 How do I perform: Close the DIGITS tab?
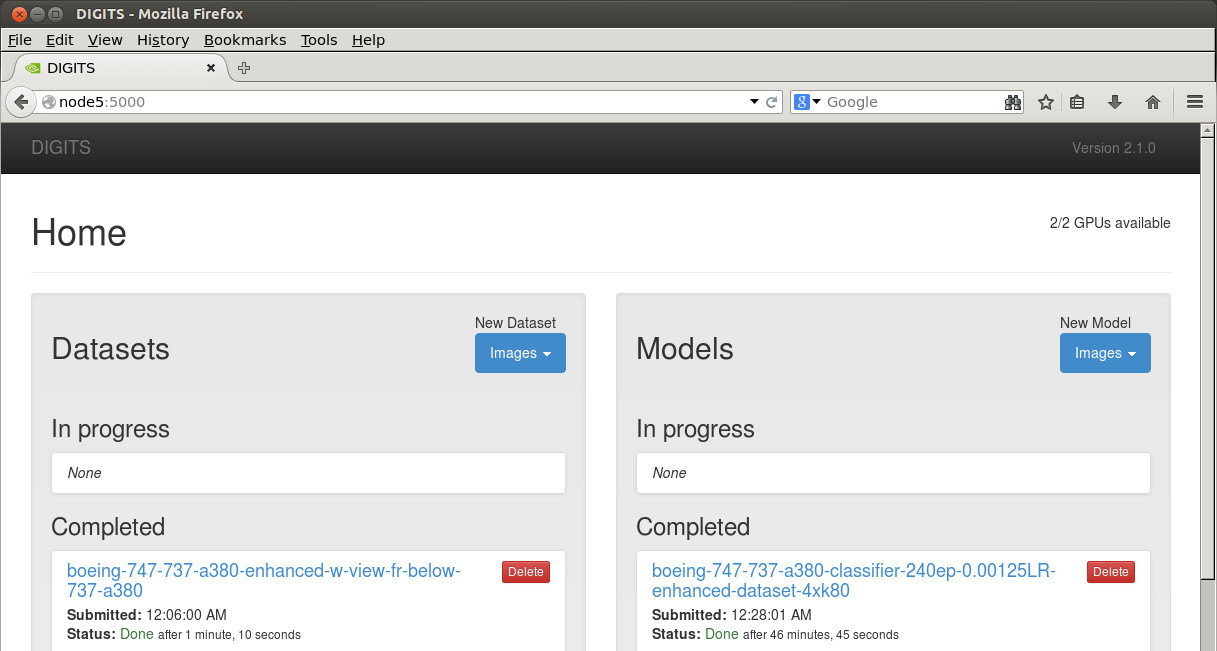pyautogui.click(x=211, y=68)
